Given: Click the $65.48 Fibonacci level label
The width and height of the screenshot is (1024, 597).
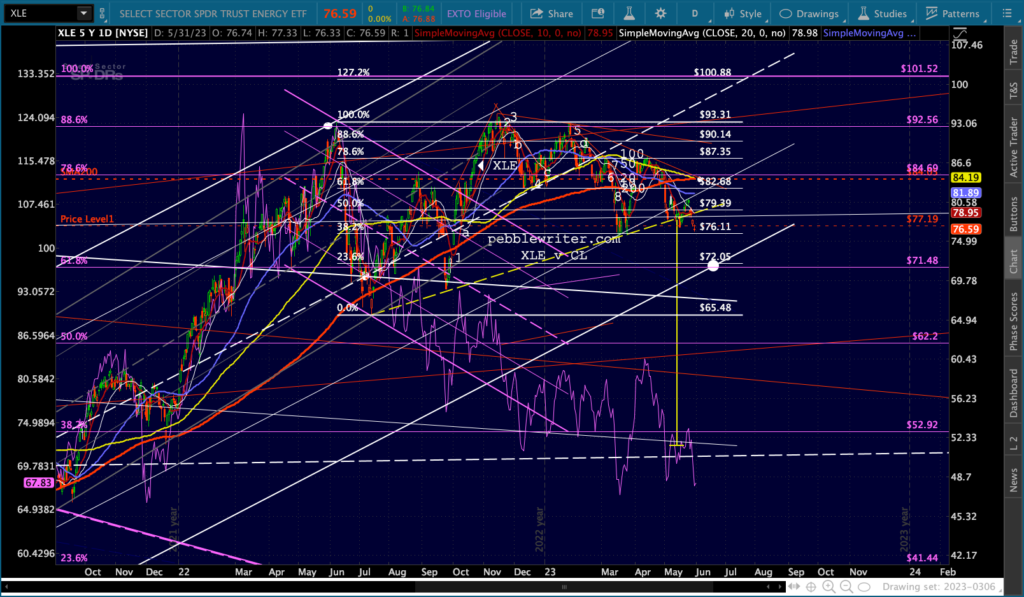Looking at the screenshot, I should point(715,308).
